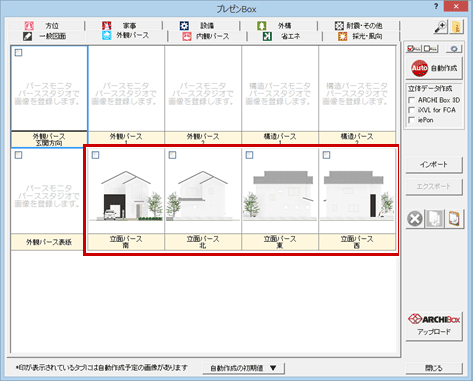Click the orange paste clipboard icon
473x381 pixels.
tap(454, 219)
